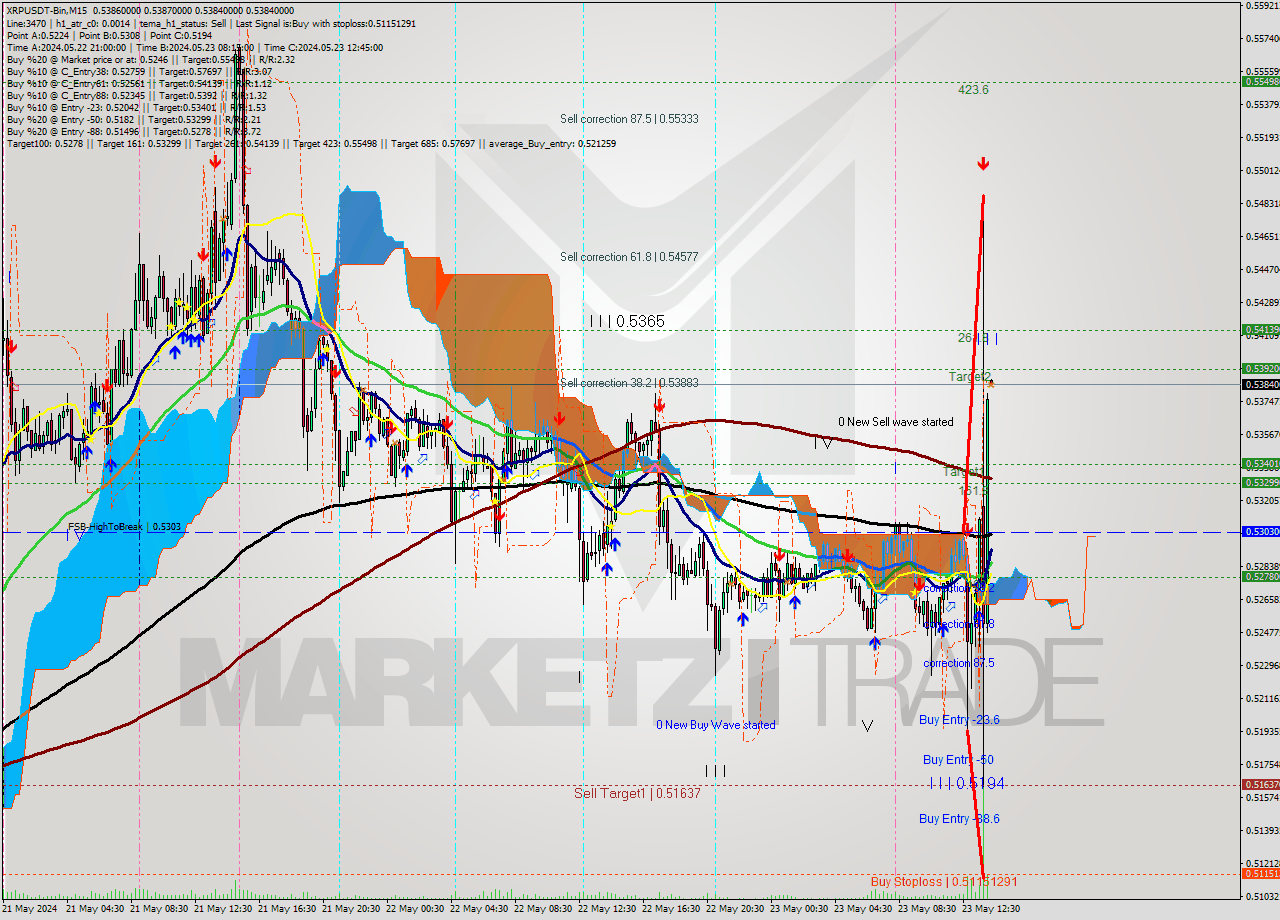The height and width of the screenshot is (920, 1280).
Task: Select the 'Buy Stoploss | 0.51151291' label
Action: 944,882
